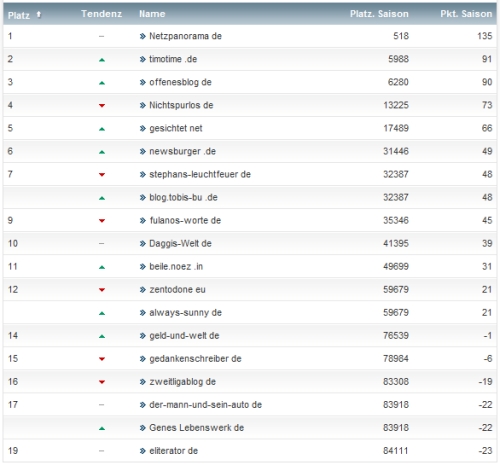Click the red down arrow for Nichtspurlos
Image resolution: width=500 pixels, height=465 pixels.
tap(102, 106)
